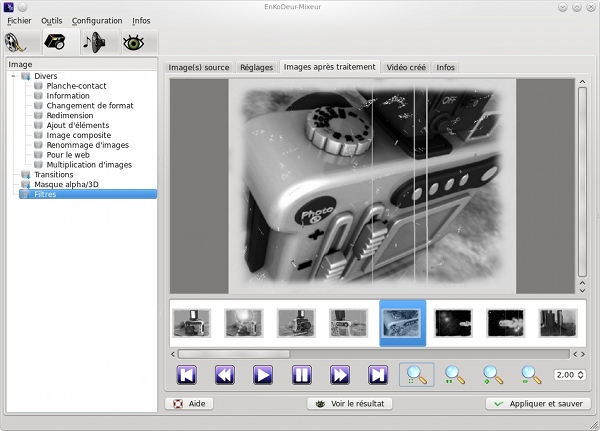
Task: Switch to the Vidéo créé tab
Action: (406, 67)
